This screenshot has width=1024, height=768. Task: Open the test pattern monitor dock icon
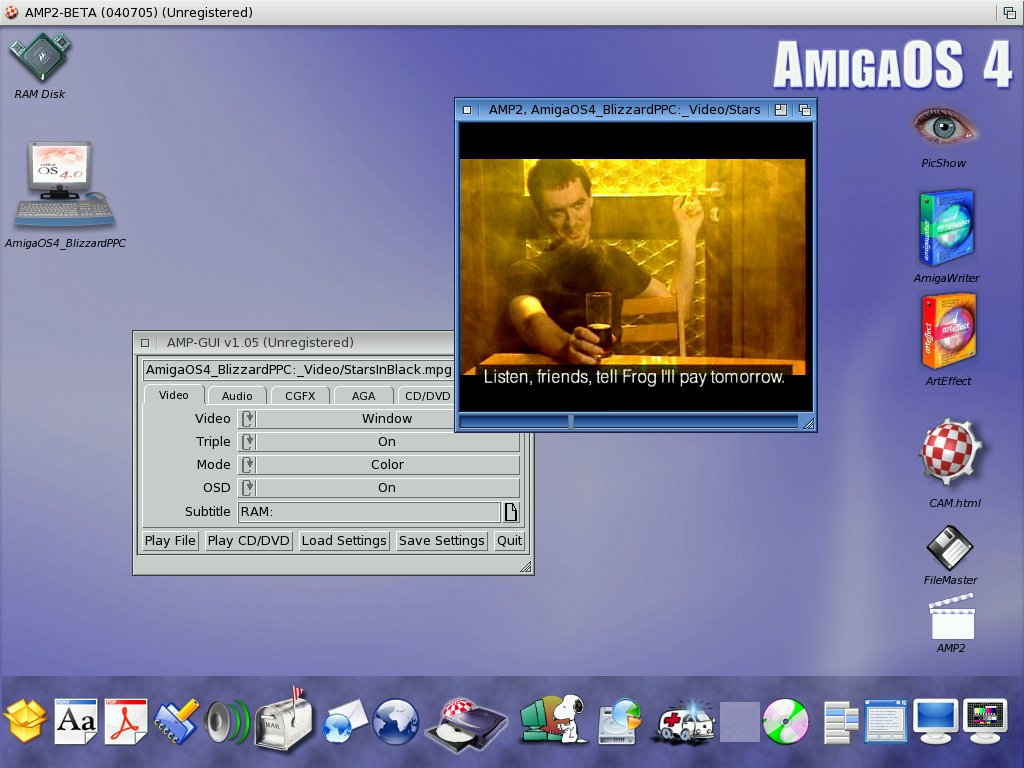point(985,721)
